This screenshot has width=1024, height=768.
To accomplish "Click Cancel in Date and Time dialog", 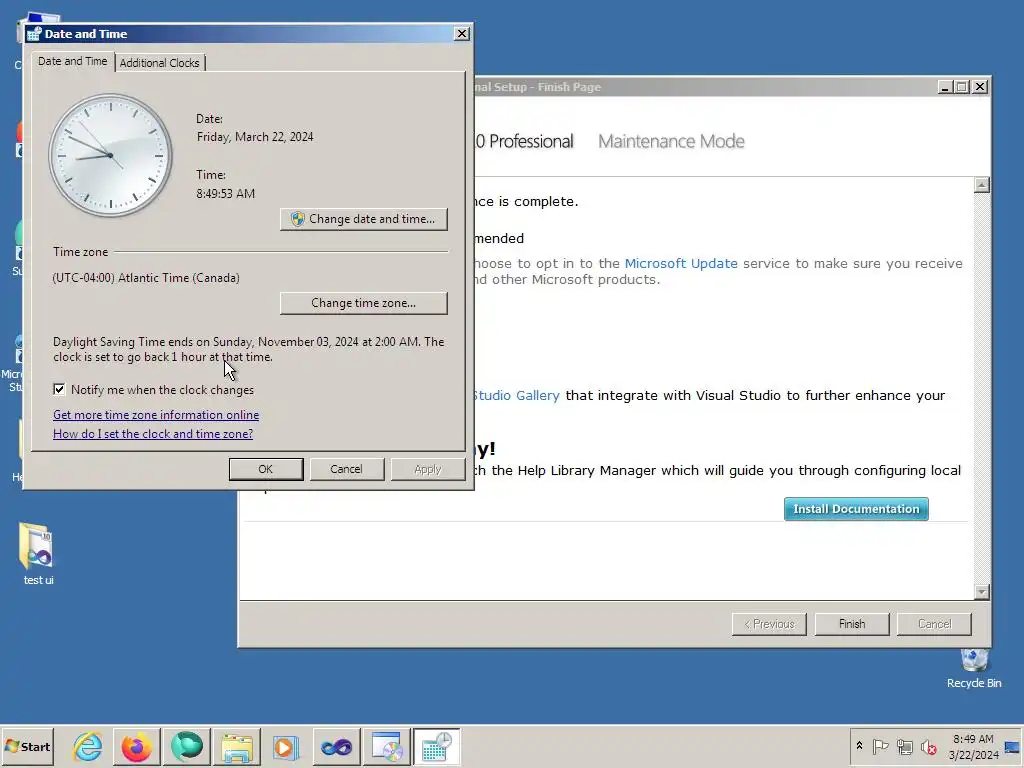I will click(x=346, y=469).
